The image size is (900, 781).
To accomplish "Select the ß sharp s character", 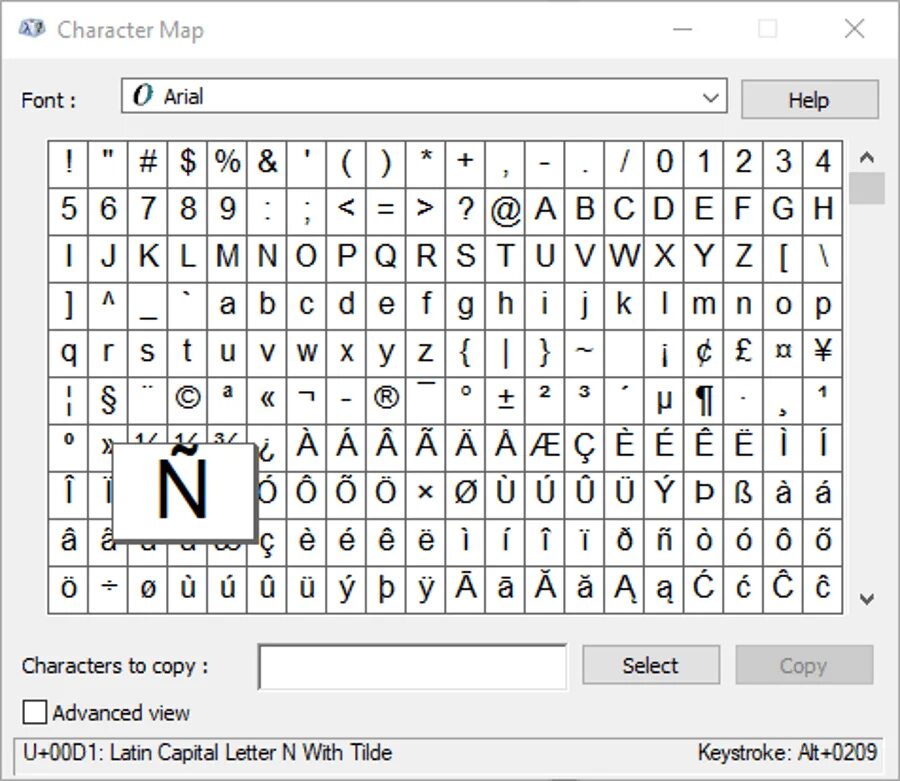I will coord(743,493).
